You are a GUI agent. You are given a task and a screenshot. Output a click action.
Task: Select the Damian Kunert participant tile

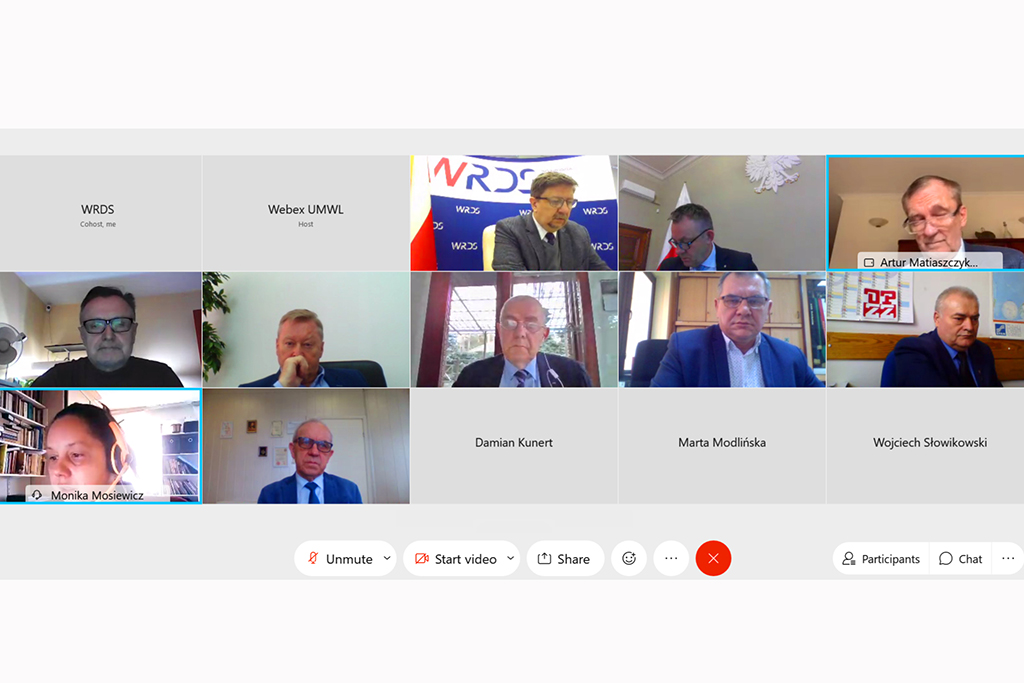(514, 446)
